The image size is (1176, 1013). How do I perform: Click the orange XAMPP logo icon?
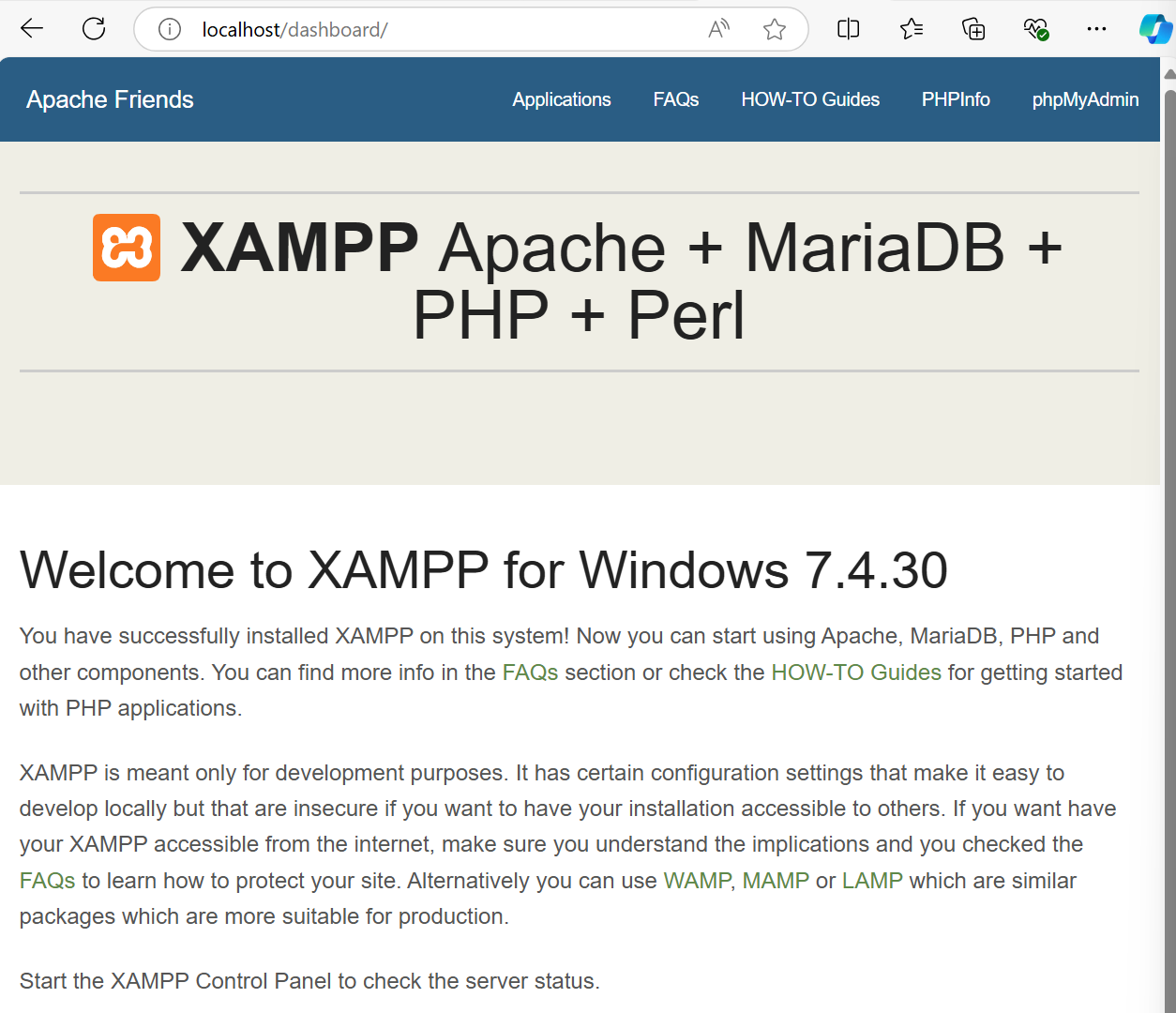point(127,248)
